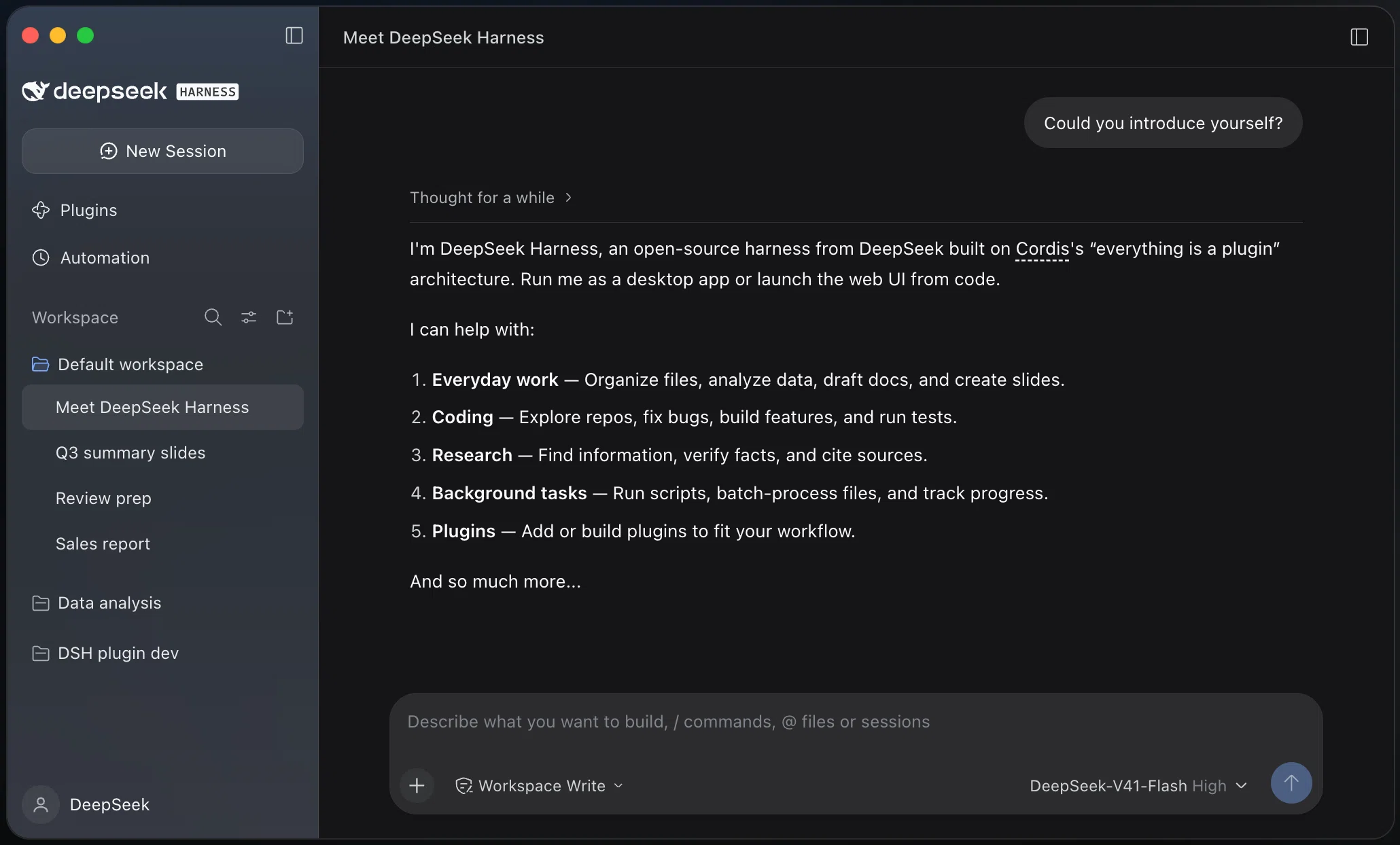Click the HARNESS badge label

[207, 92]
